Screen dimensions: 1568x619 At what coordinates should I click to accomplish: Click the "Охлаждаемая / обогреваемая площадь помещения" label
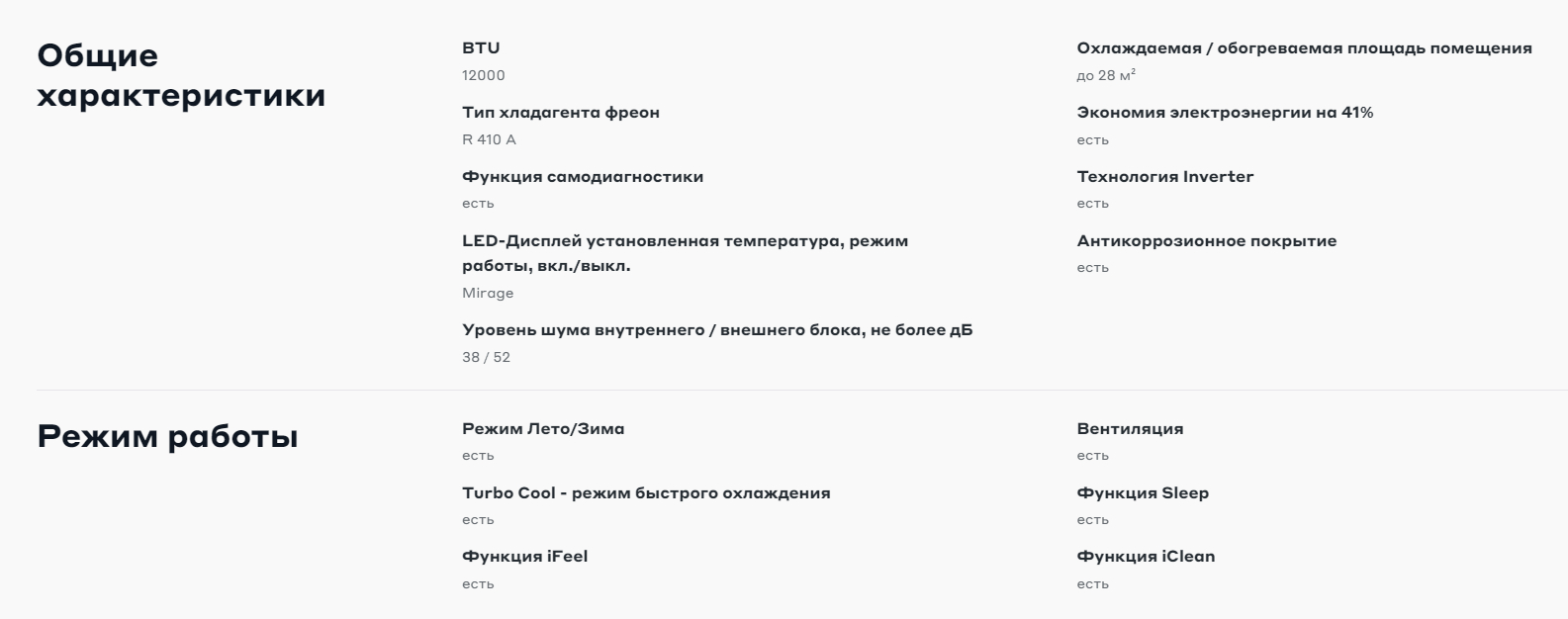pyautogui.click(x=1304, y=48)
